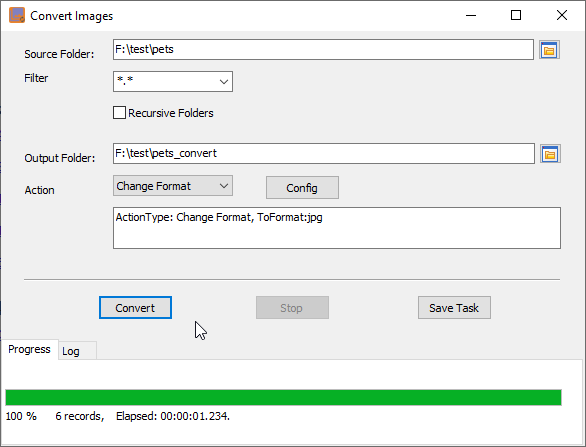Expand the Action dropdown set to Change Format
The width and height of the screenshot is (586, 447).
[173, 186]
